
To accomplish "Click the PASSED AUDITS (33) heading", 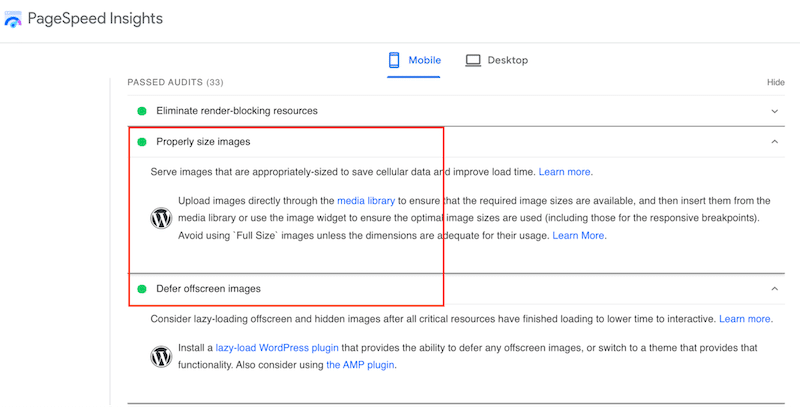I will coord(175,82).
